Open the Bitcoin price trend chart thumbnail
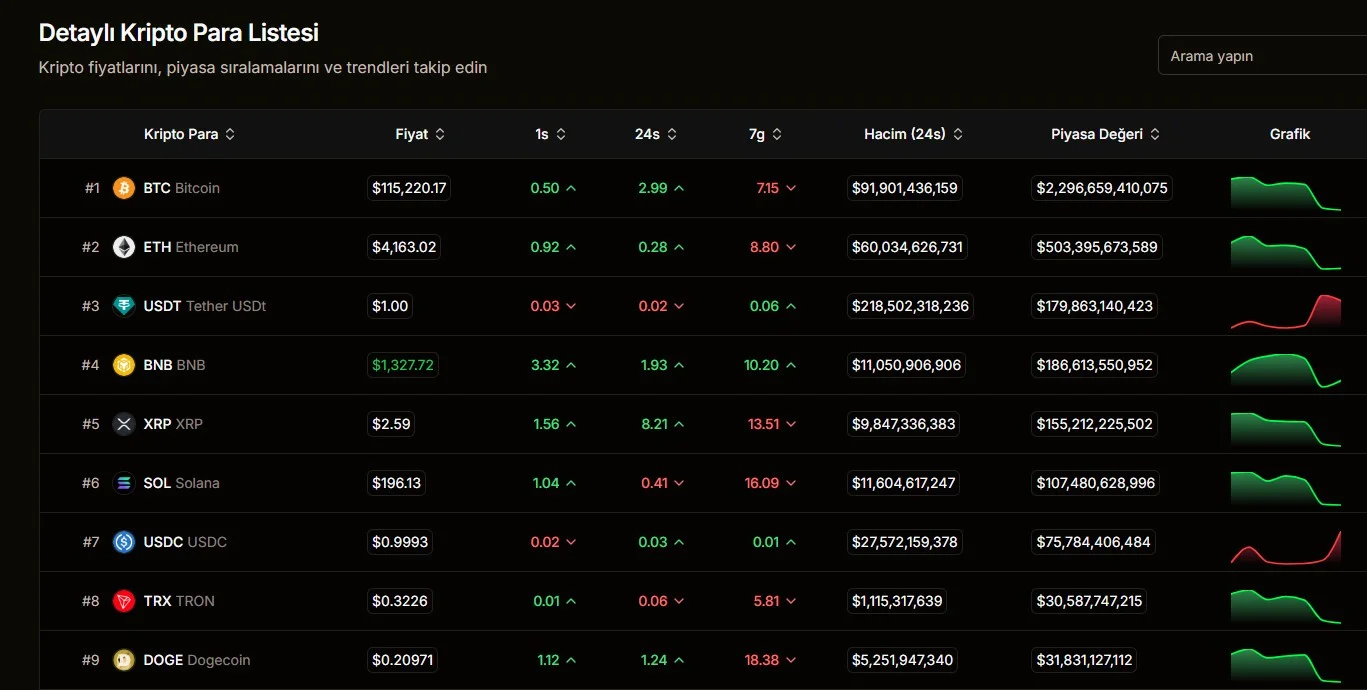 [x=1285, y=193]
